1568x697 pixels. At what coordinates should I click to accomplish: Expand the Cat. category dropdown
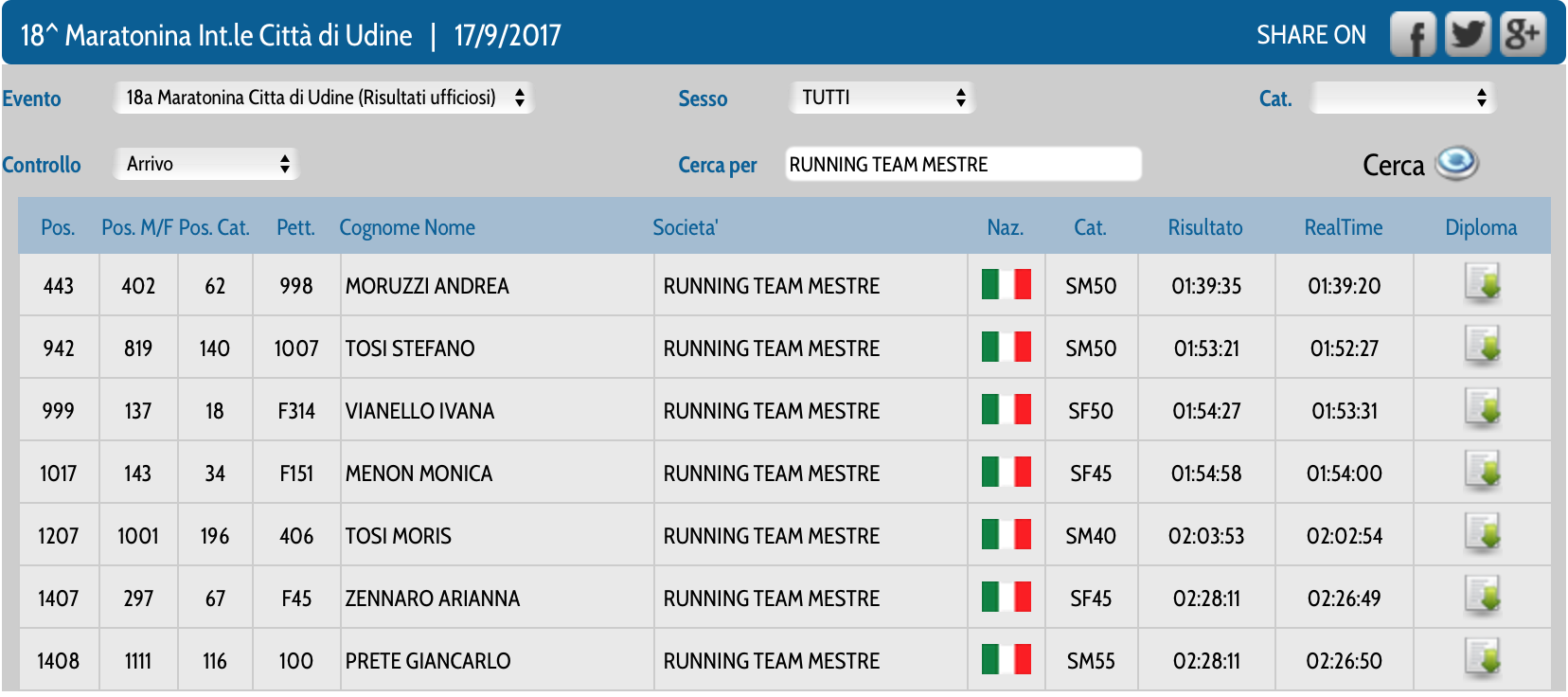pyautogui.click(x=1401, y=98)
